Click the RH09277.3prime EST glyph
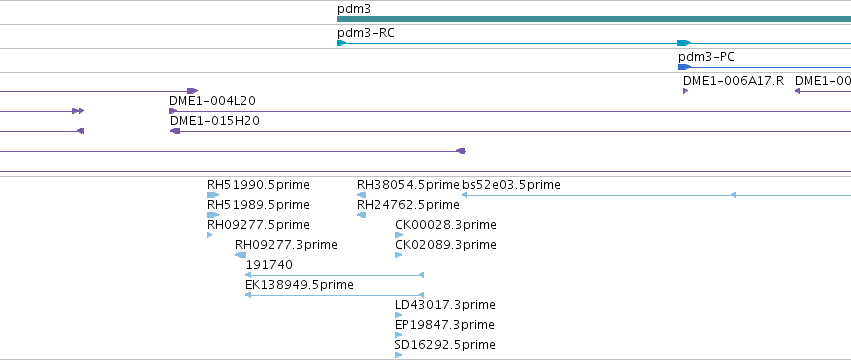 point(240,255)
